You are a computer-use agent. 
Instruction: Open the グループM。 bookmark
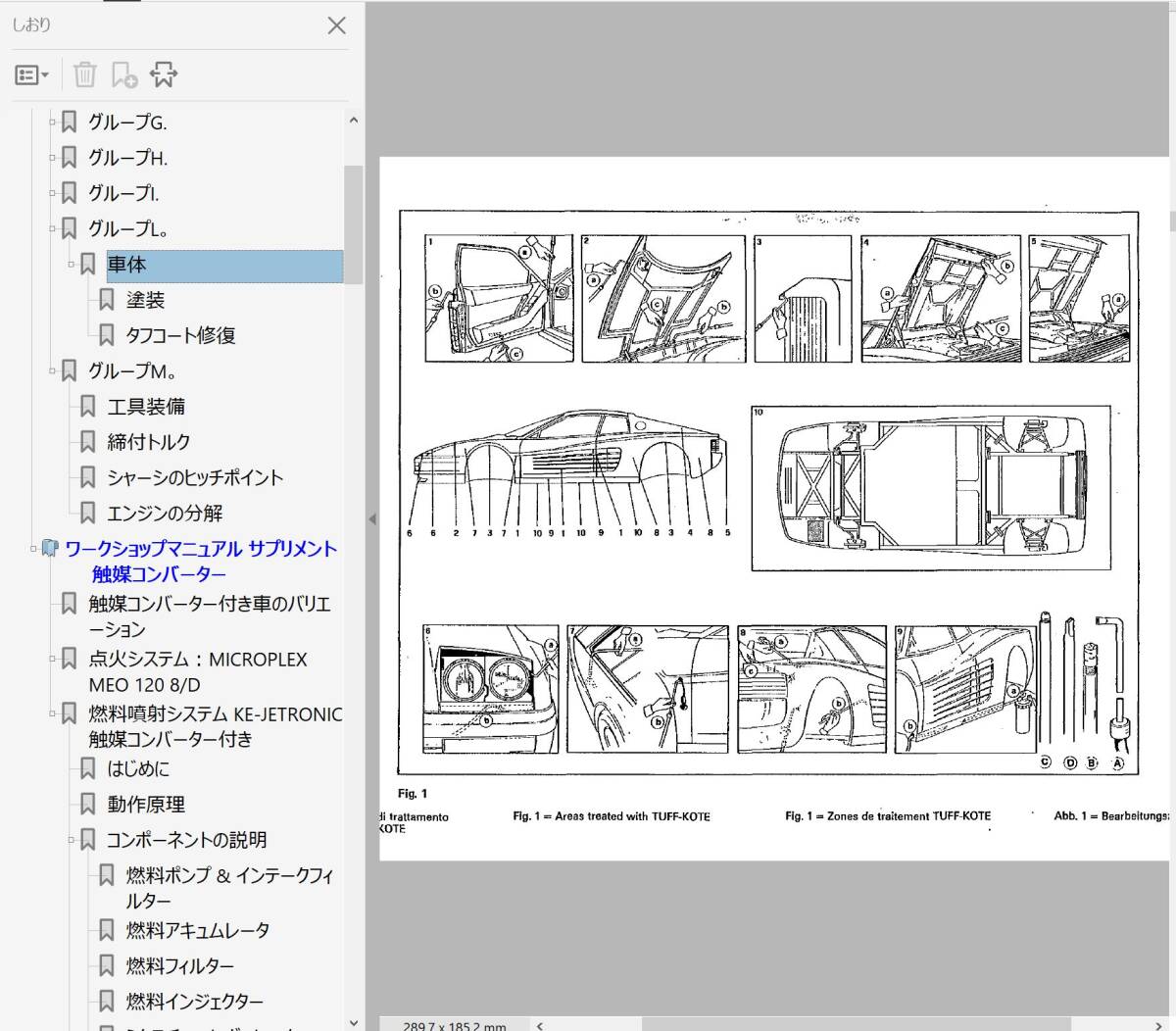click(x=131, y=371)
